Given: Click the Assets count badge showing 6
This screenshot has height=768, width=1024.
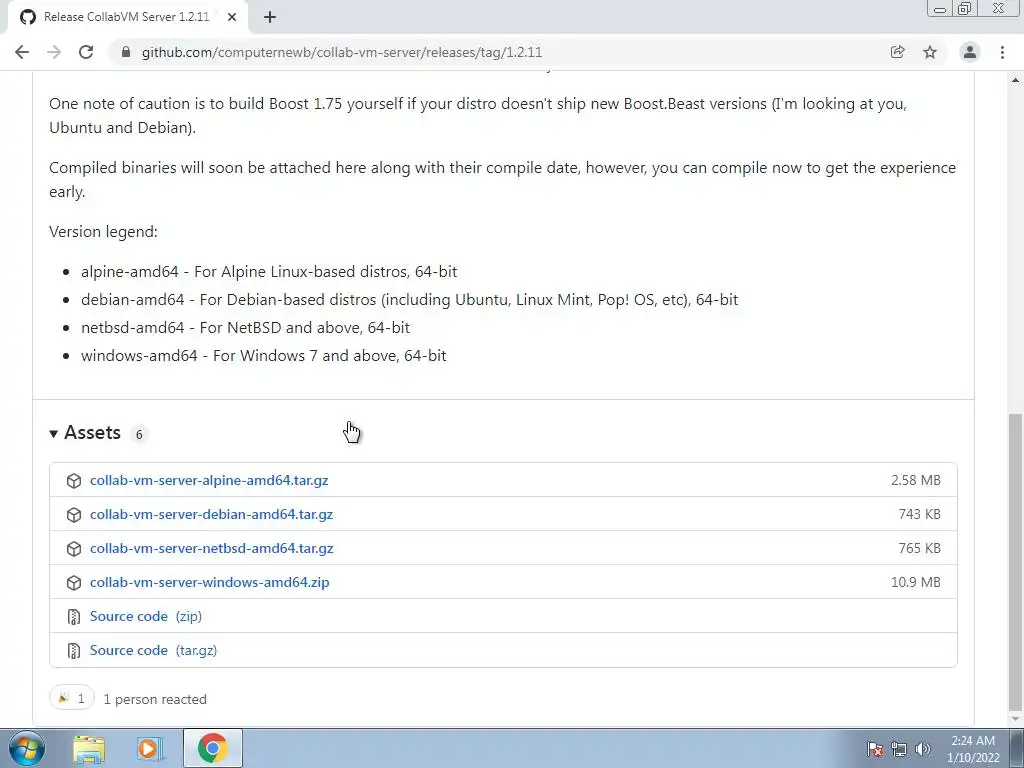Looking at the screenshot, I should tap(139, 434).
